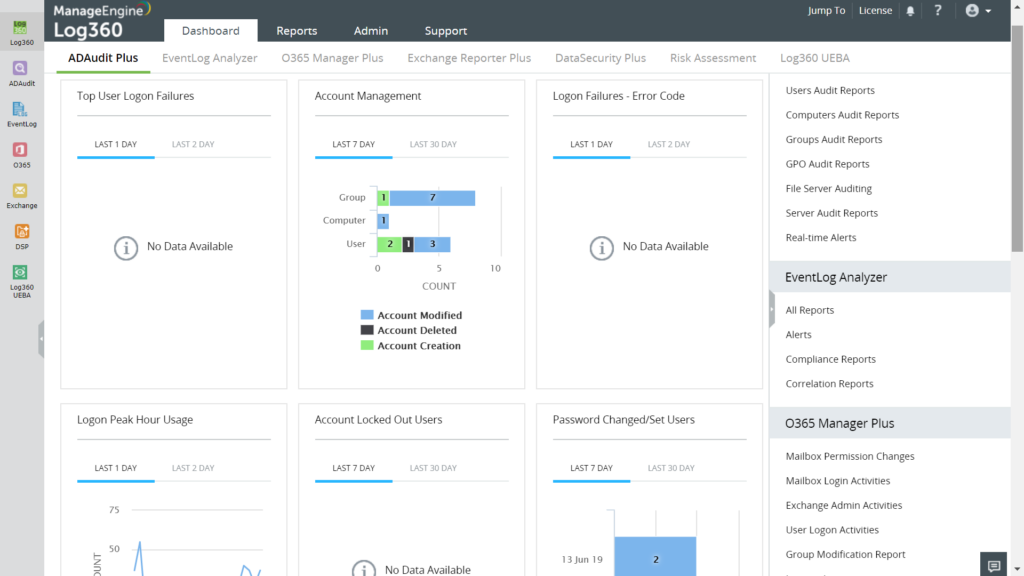Screen dimensions: 1024x576
Task: Open Mailbox Login Activities link
Action: pyautogui.click(x=837, y=481)
